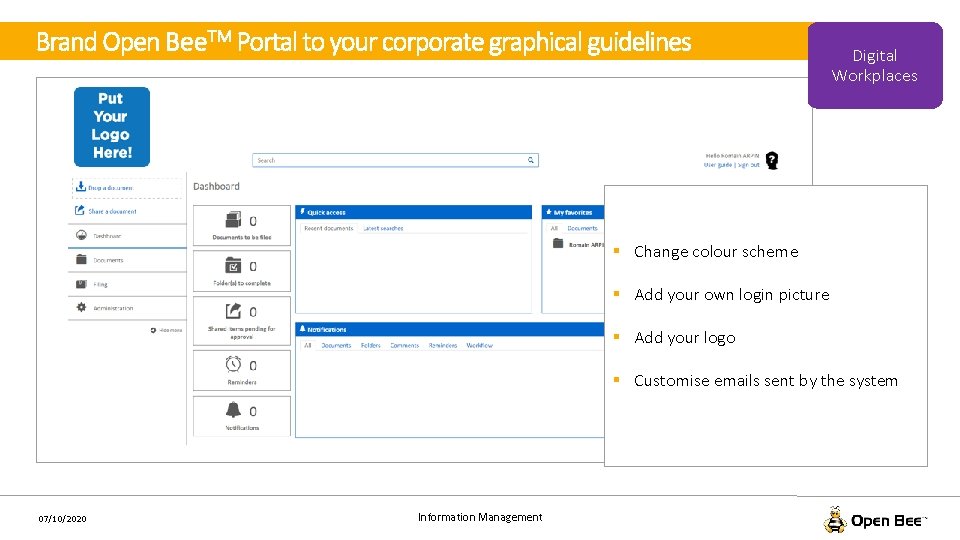Click 'Customise emails sent by the system' text

[x=765, y=380]
